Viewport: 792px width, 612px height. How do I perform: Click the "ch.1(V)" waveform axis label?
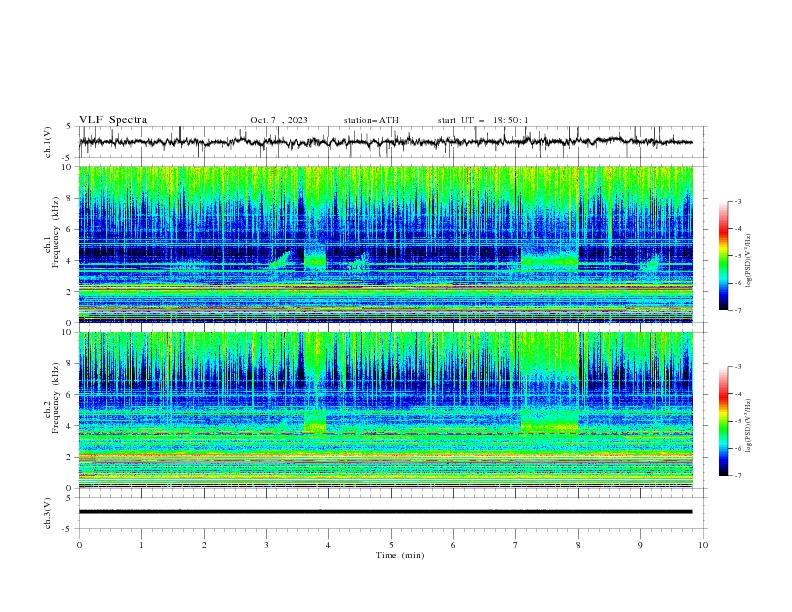(48, 142)
